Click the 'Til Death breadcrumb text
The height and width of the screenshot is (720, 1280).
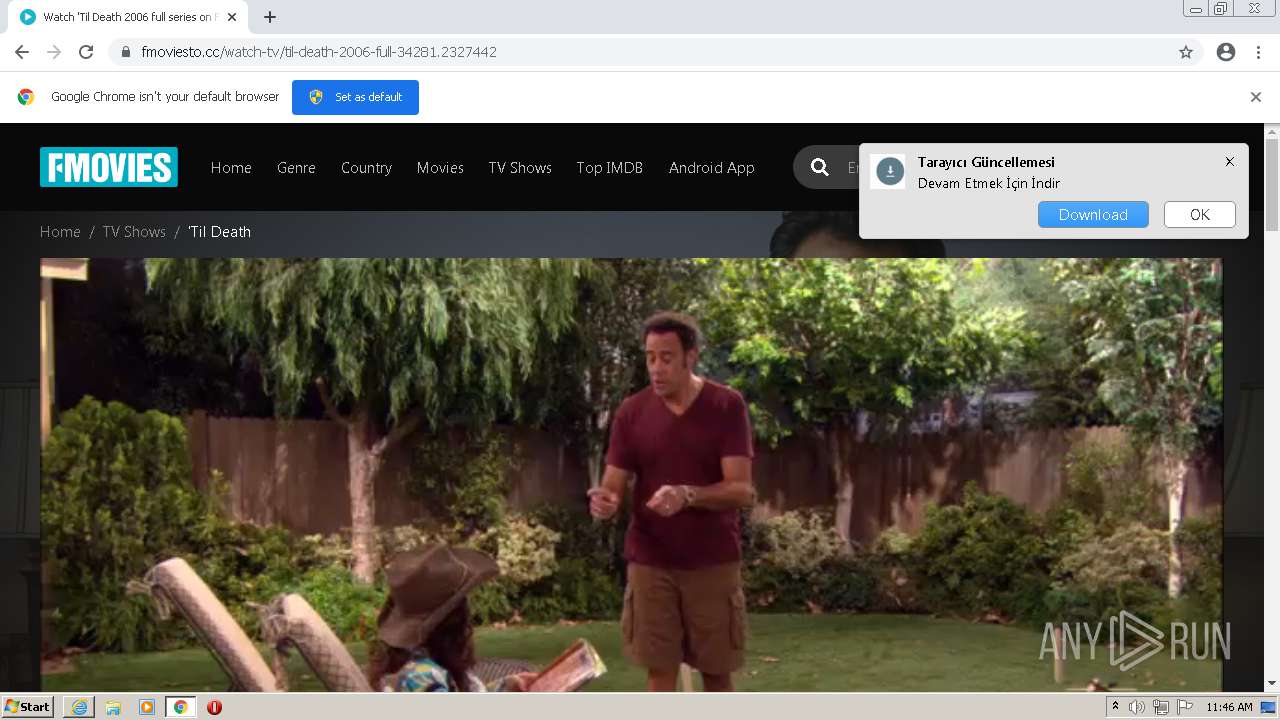219,232
